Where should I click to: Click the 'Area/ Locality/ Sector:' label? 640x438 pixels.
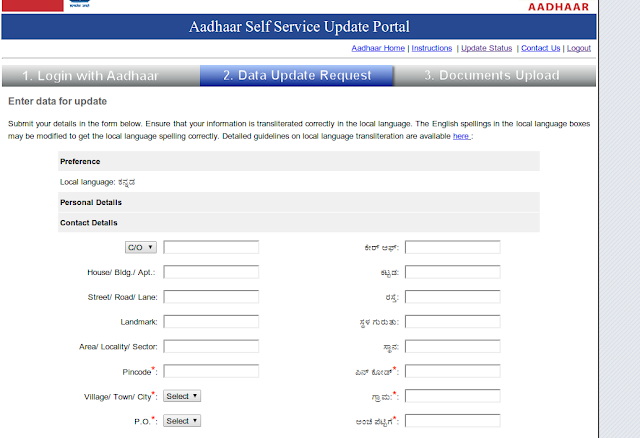point(118,347)
